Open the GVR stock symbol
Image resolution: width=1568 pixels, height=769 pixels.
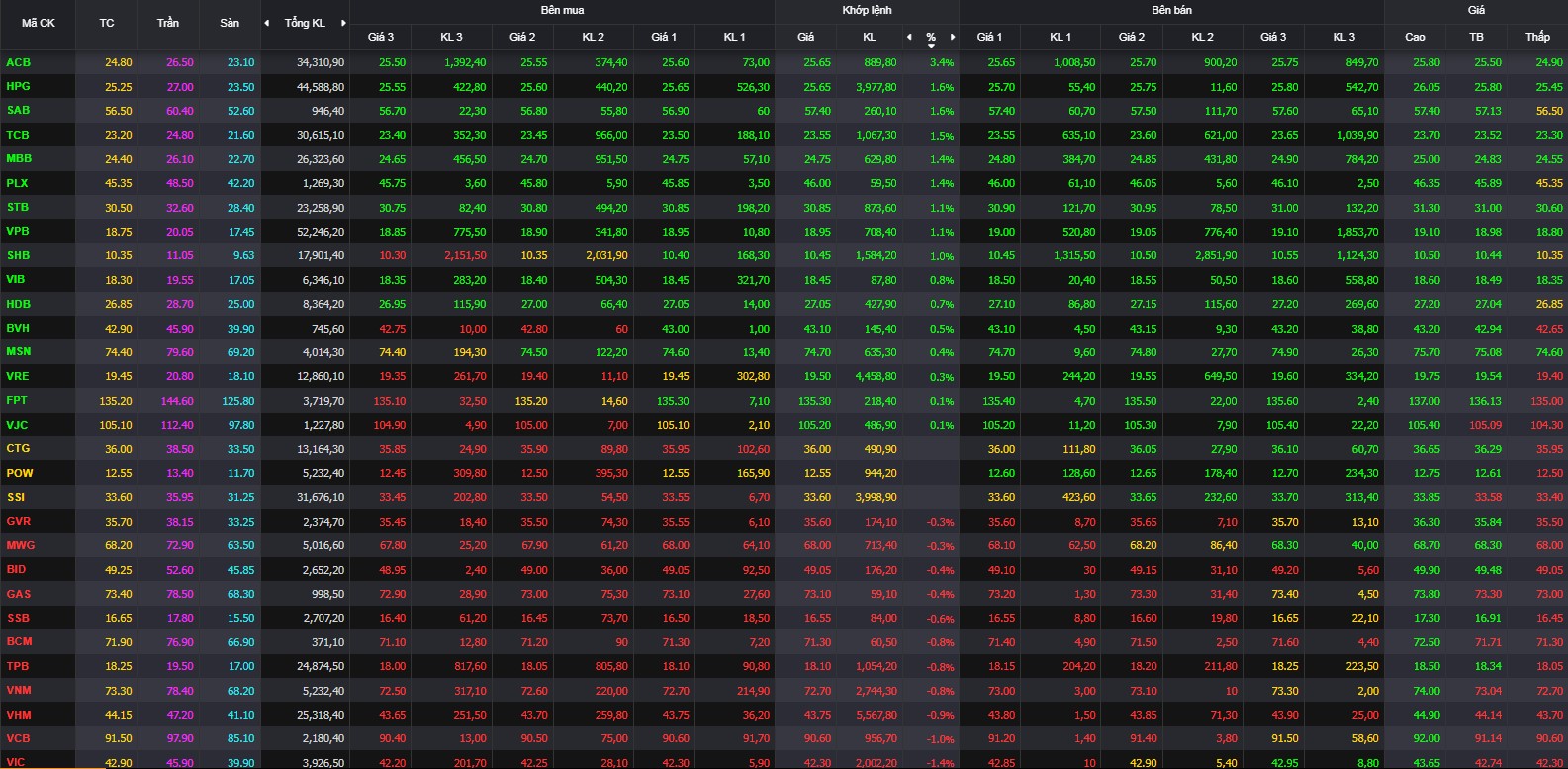18,521
